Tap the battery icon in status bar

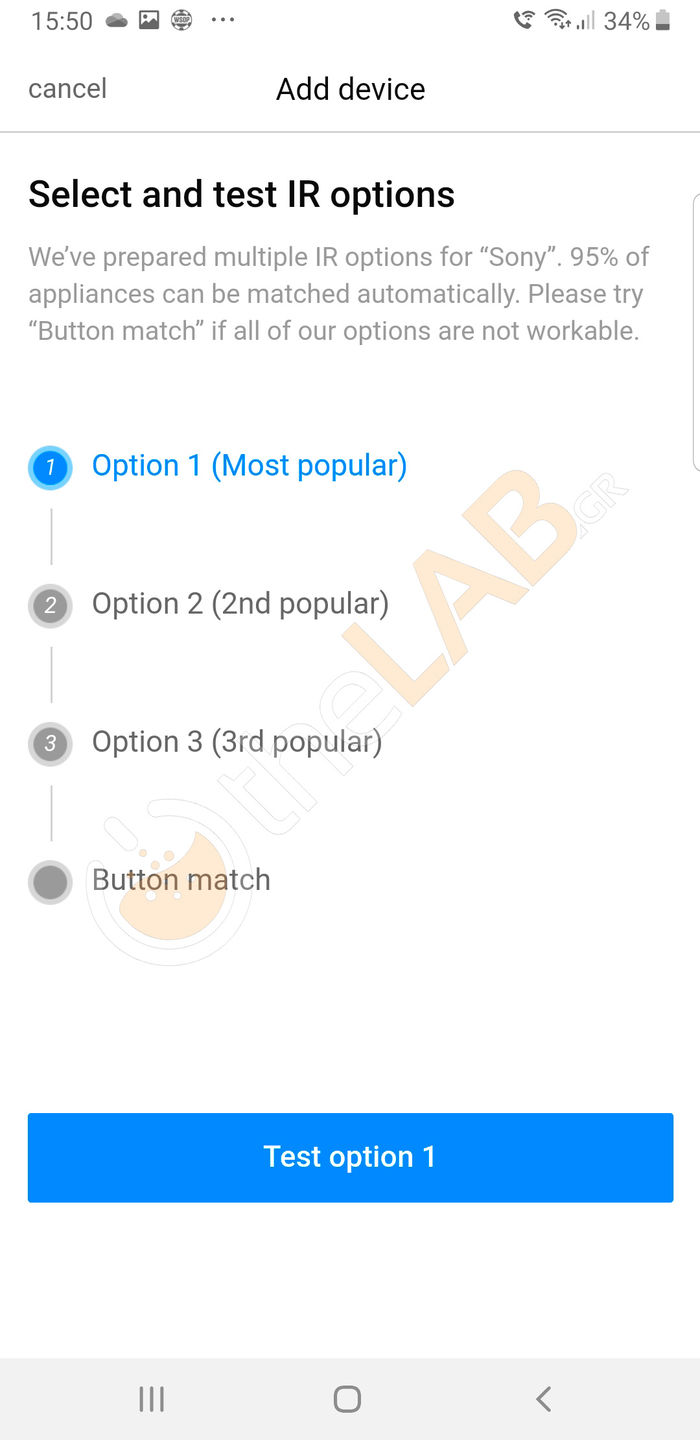tap(663, 21)
